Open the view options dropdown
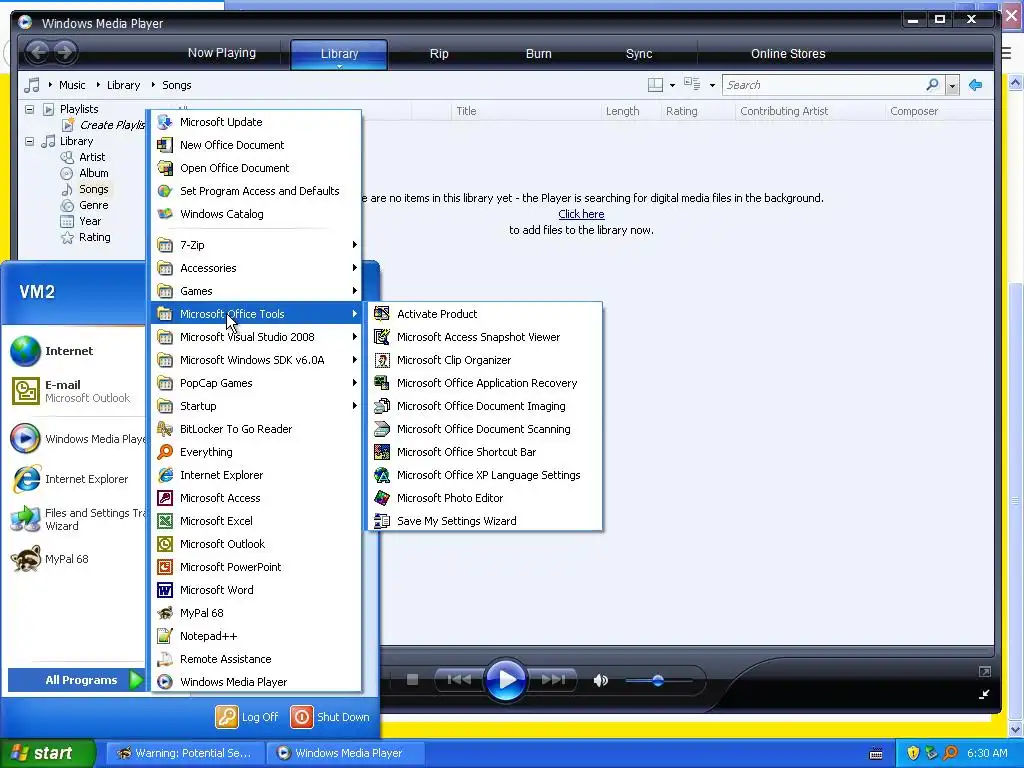This screenshot has height=768, width=1024. click(712, 86)
